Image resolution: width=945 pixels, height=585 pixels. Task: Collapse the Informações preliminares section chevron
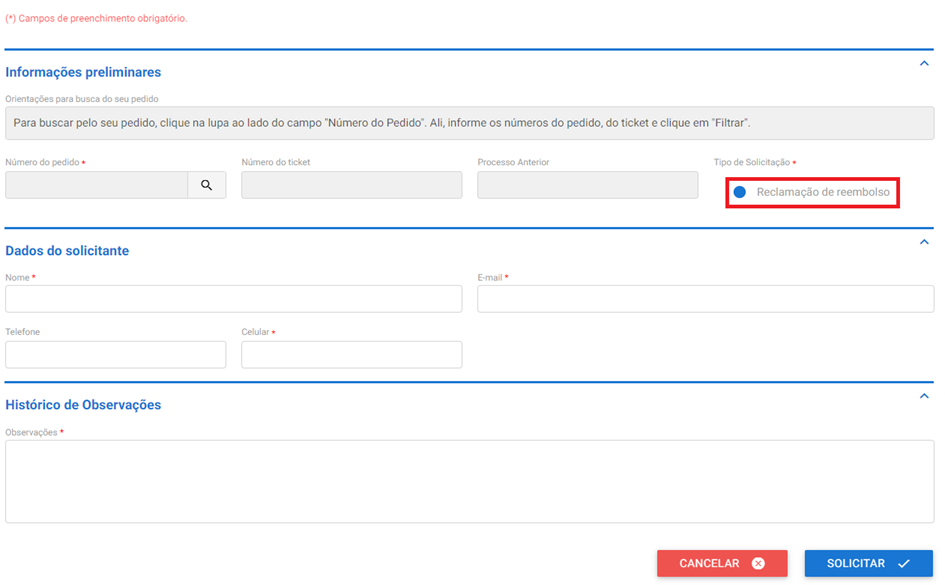coord(924,63)
